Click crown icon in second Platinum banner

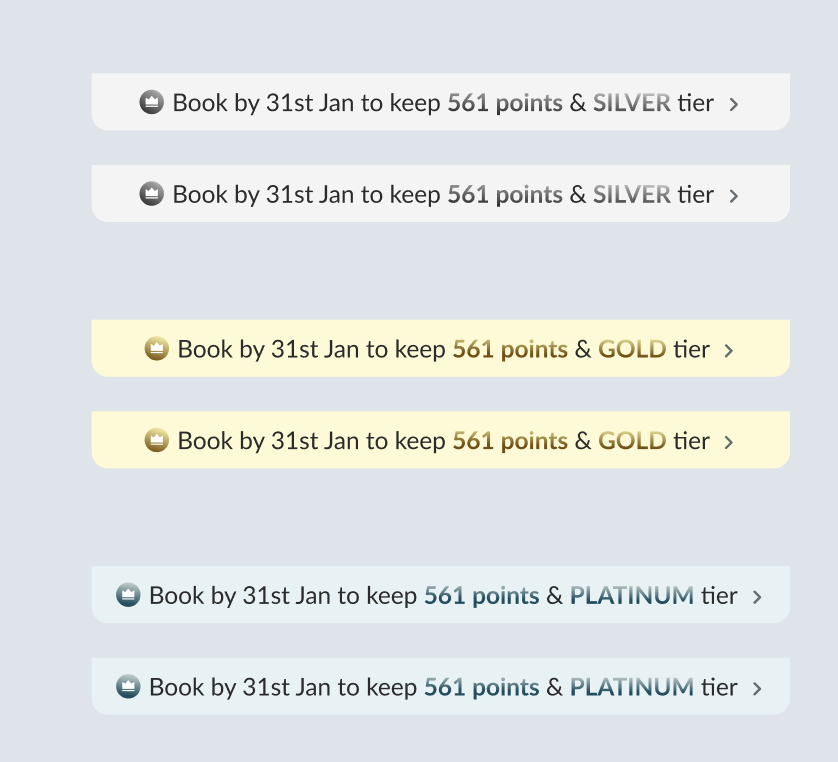[x=128, y=686]
